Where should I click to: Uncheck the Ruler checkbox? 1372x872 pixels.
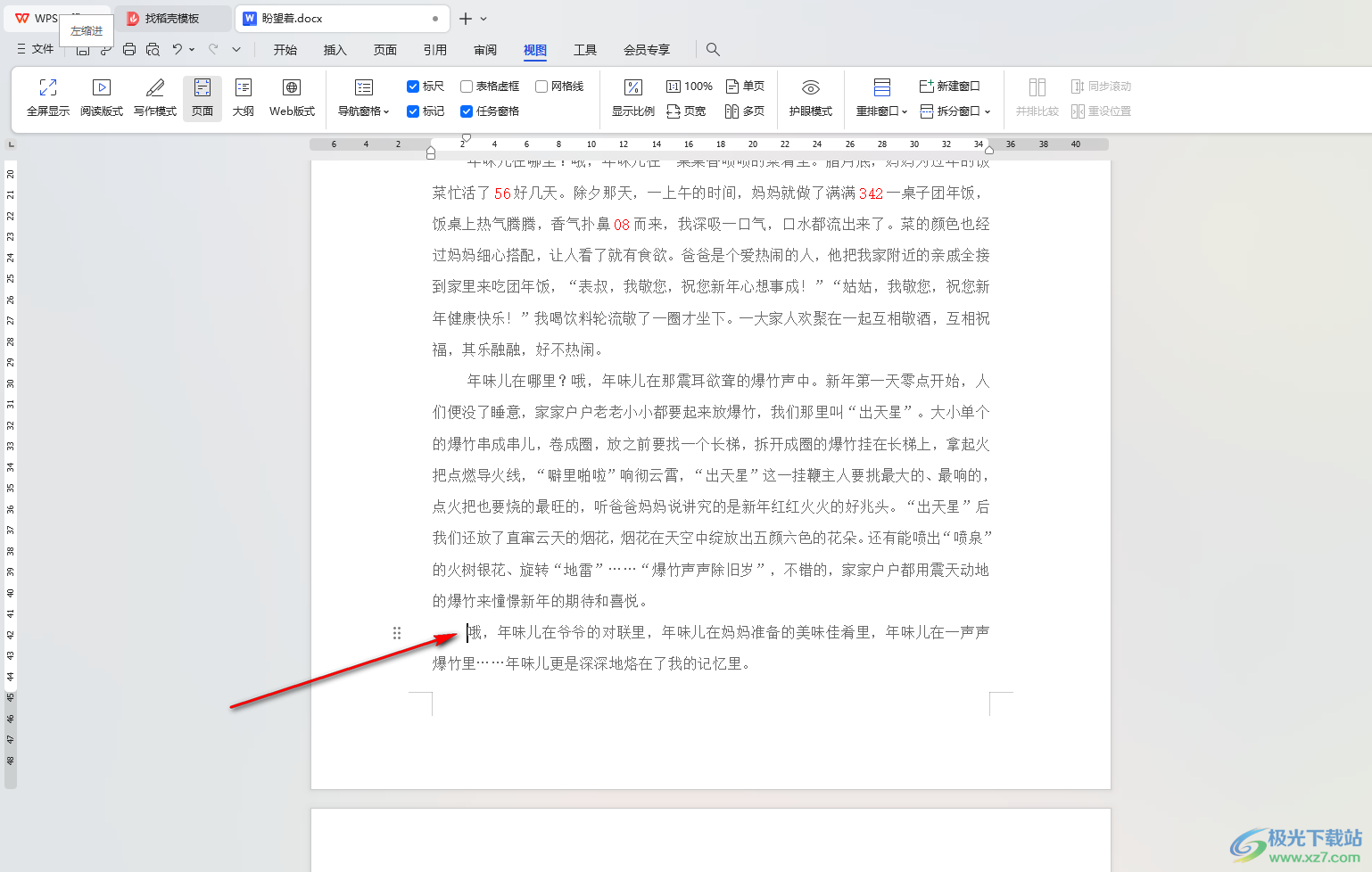coord(413,86)
